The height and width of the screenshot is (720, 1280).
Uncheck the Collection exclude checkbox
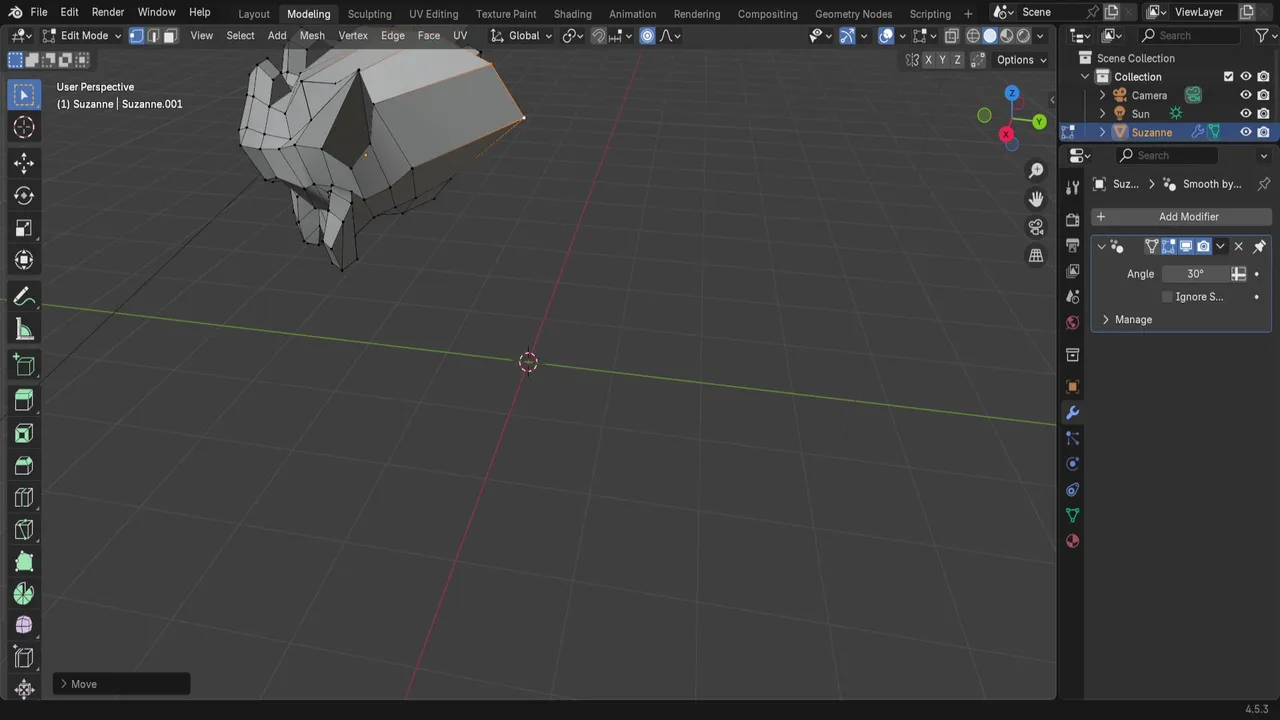1229,76
